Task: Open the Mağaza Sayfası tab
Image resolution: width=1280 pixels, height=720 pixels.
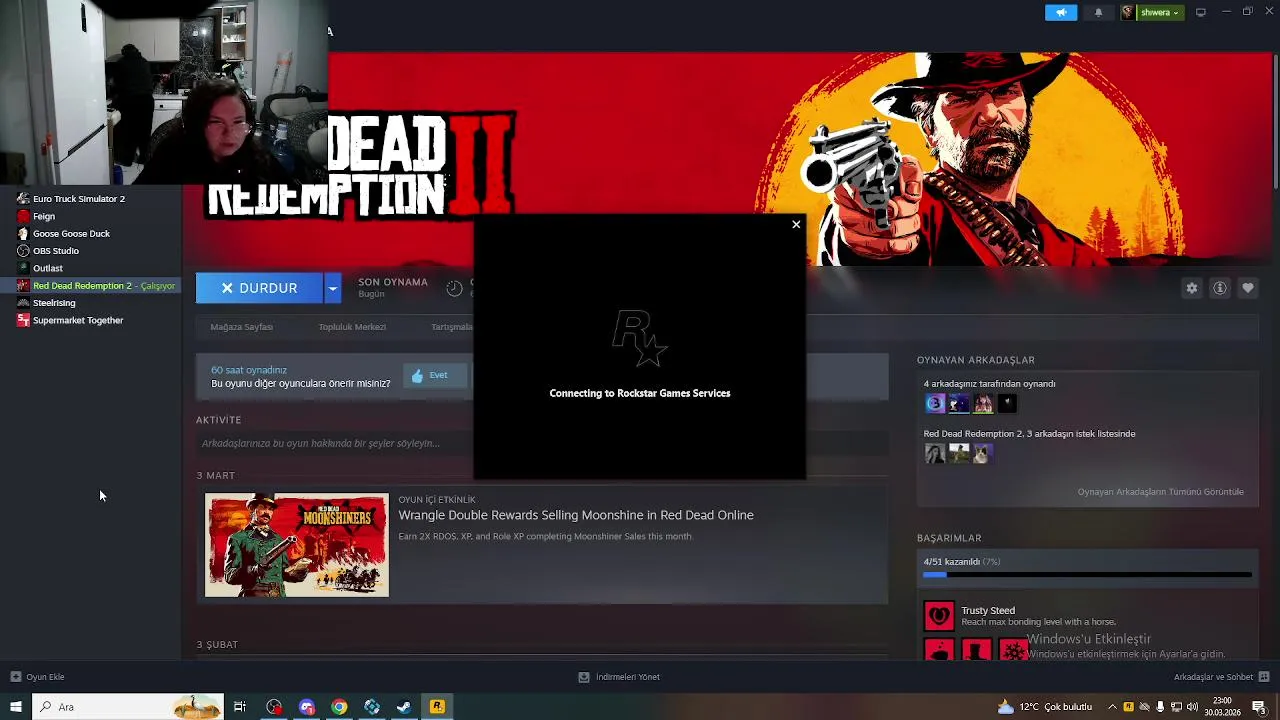Action: point(241,327)
